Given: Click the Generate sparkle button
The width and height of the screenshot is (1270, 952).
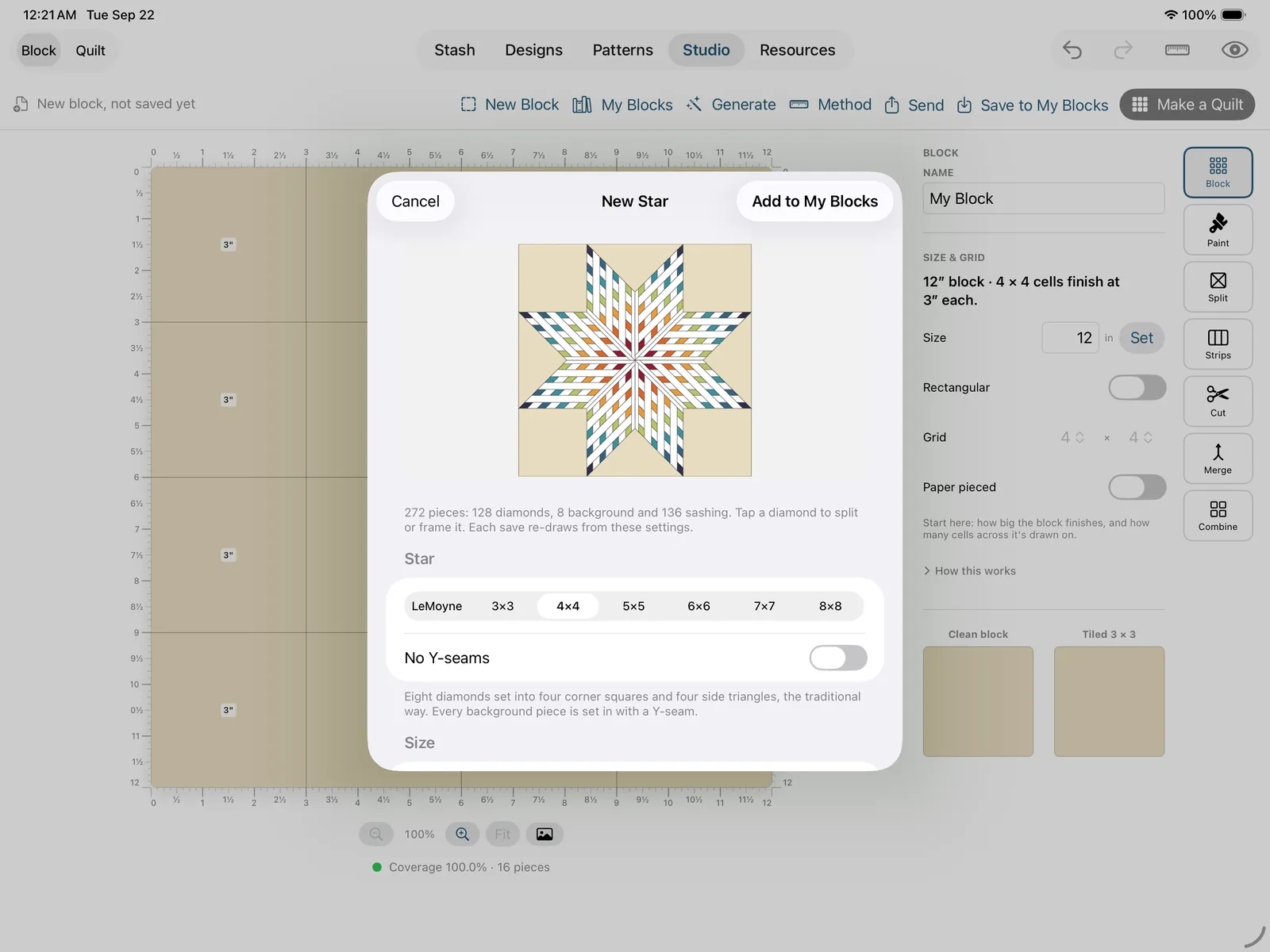Looking at the screenshot, I should tap(731, 105).
